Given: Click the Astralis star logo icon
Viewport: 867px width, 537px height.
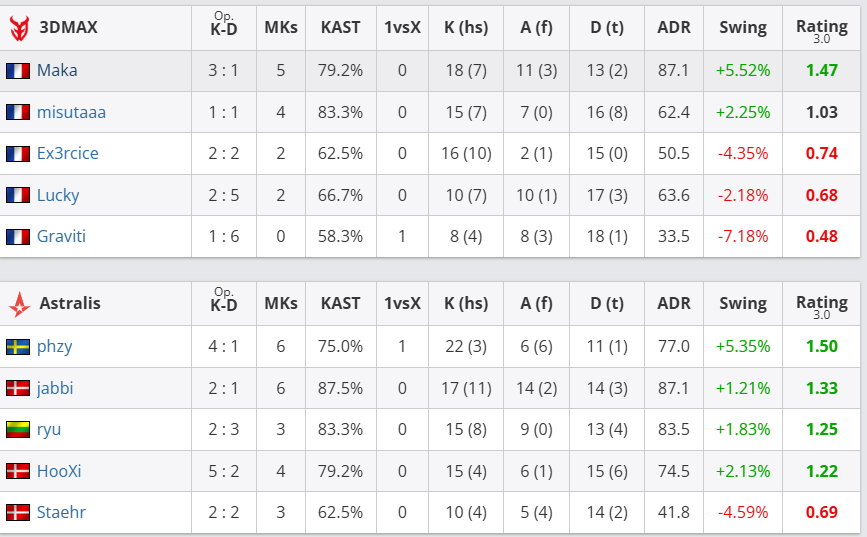Looking at the screenshot, I should 19,304.
